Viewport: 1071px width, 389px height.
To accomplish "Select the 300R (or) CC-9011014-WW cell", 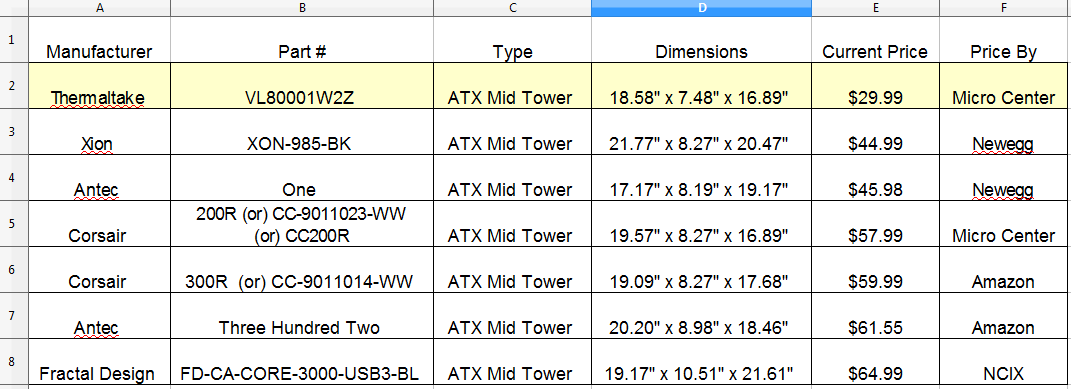I will click(x=302, y=270).
